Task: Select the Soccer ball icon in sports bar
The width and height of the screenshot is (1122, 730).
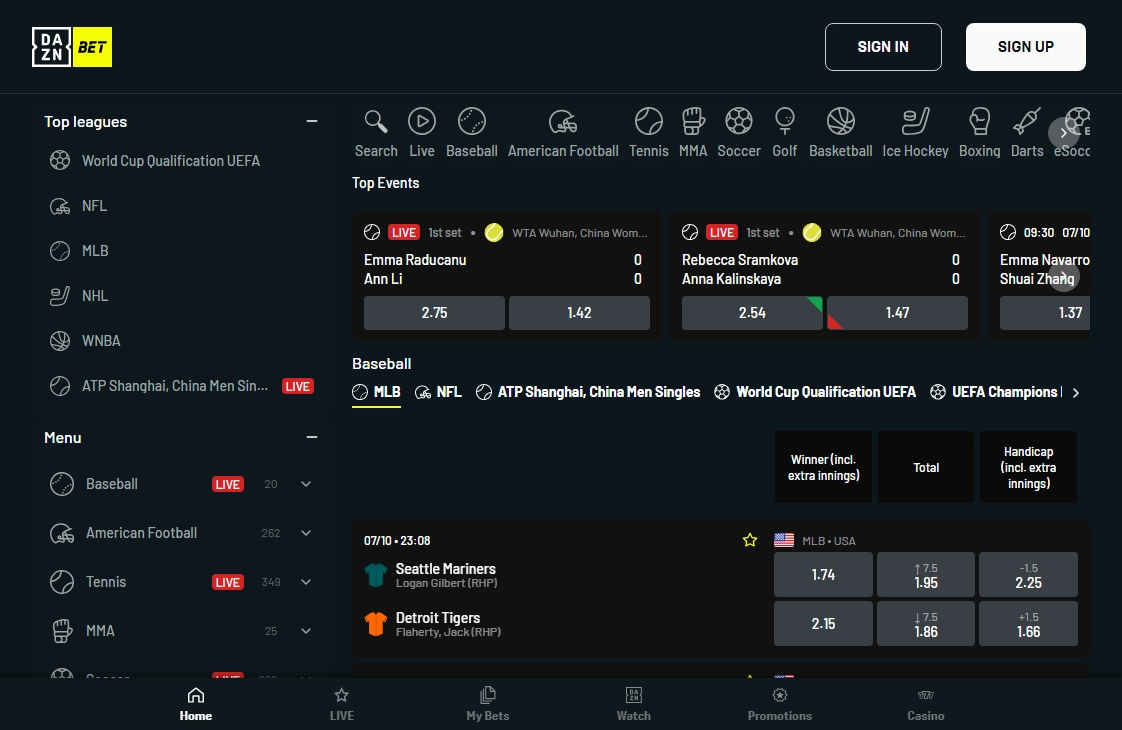Action: (738, 122)
